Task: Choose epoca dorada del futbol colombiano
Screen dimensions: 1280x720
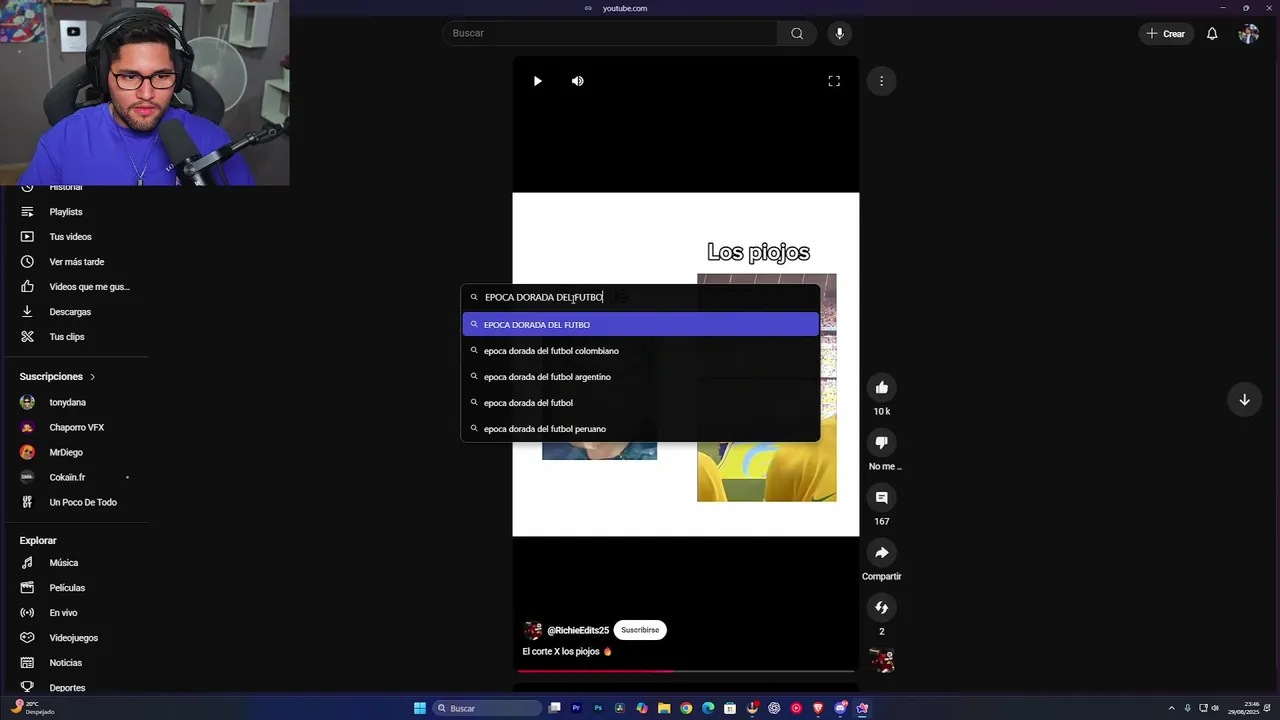Action: coord(640,351)
